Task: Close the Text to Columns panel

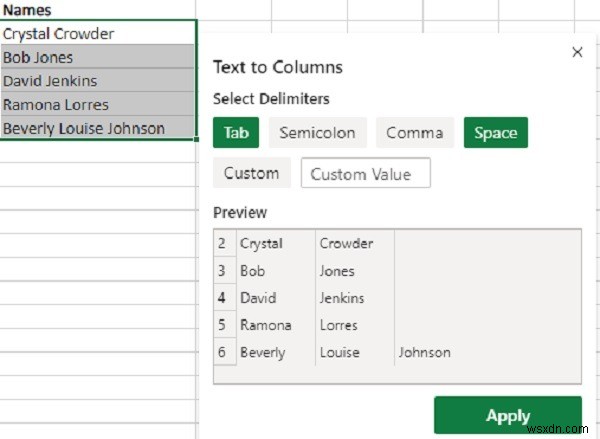Action: tap(577, 52)
